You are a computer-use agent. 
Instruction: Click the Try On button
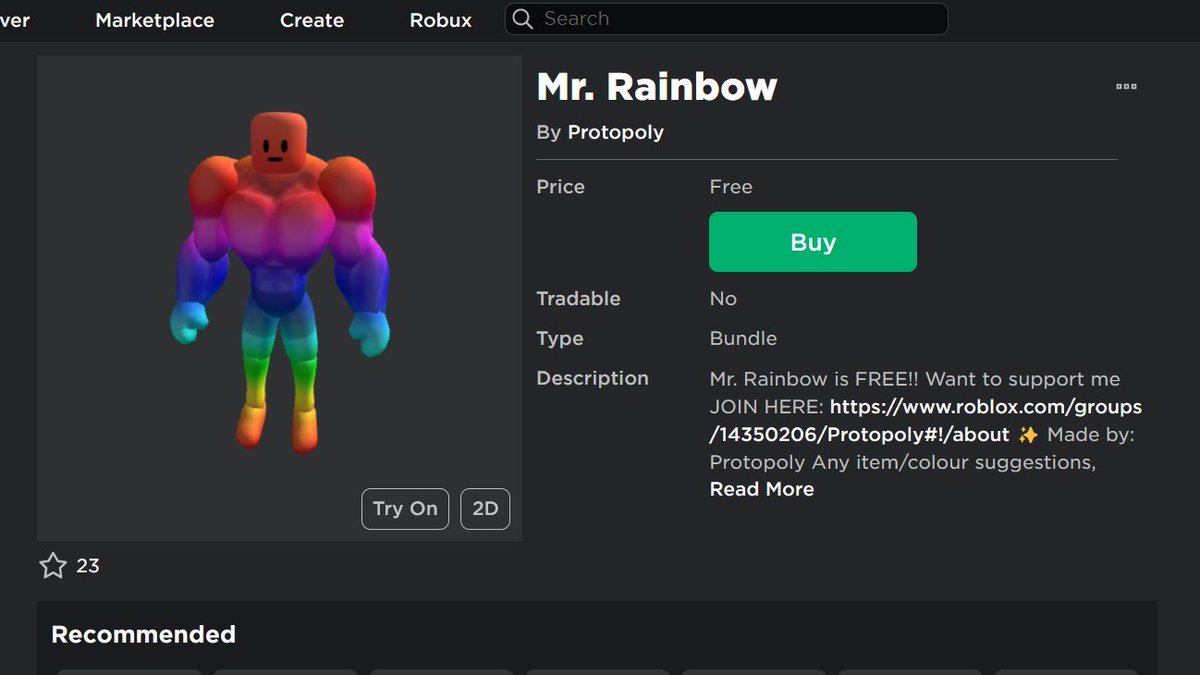[405, 509]
